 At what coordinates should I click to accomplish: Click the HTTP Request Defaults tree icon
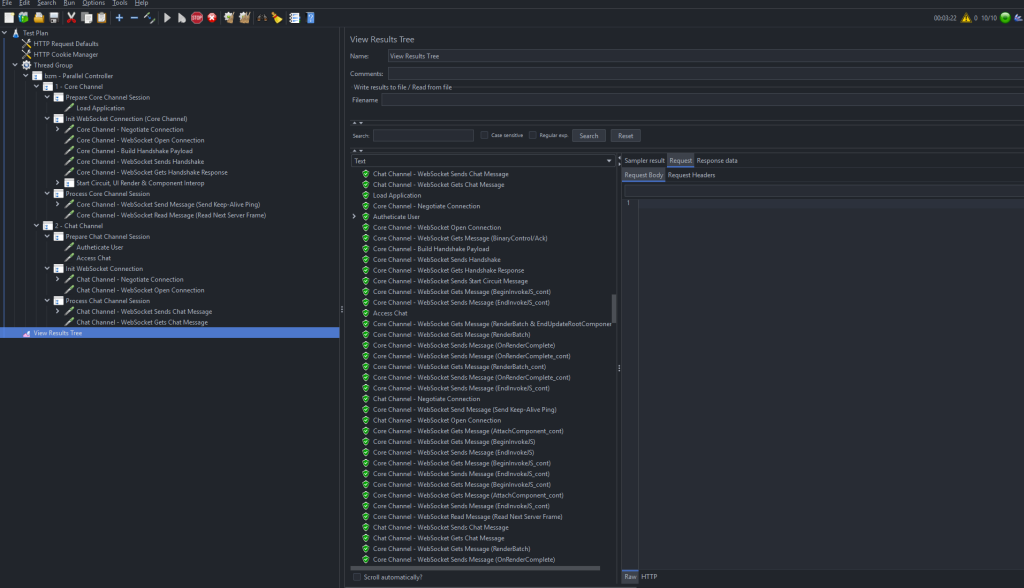tap(26, 44)
